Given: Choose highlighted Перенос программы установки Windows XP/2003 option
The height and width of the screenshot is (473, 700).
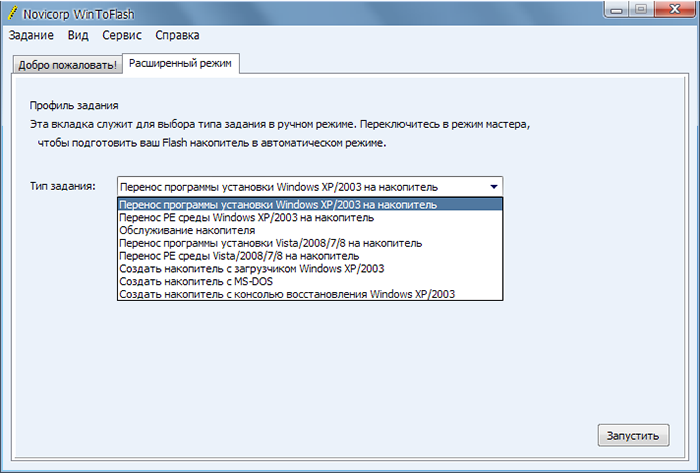Looking at the screenshot, I should tap(277, 204).
